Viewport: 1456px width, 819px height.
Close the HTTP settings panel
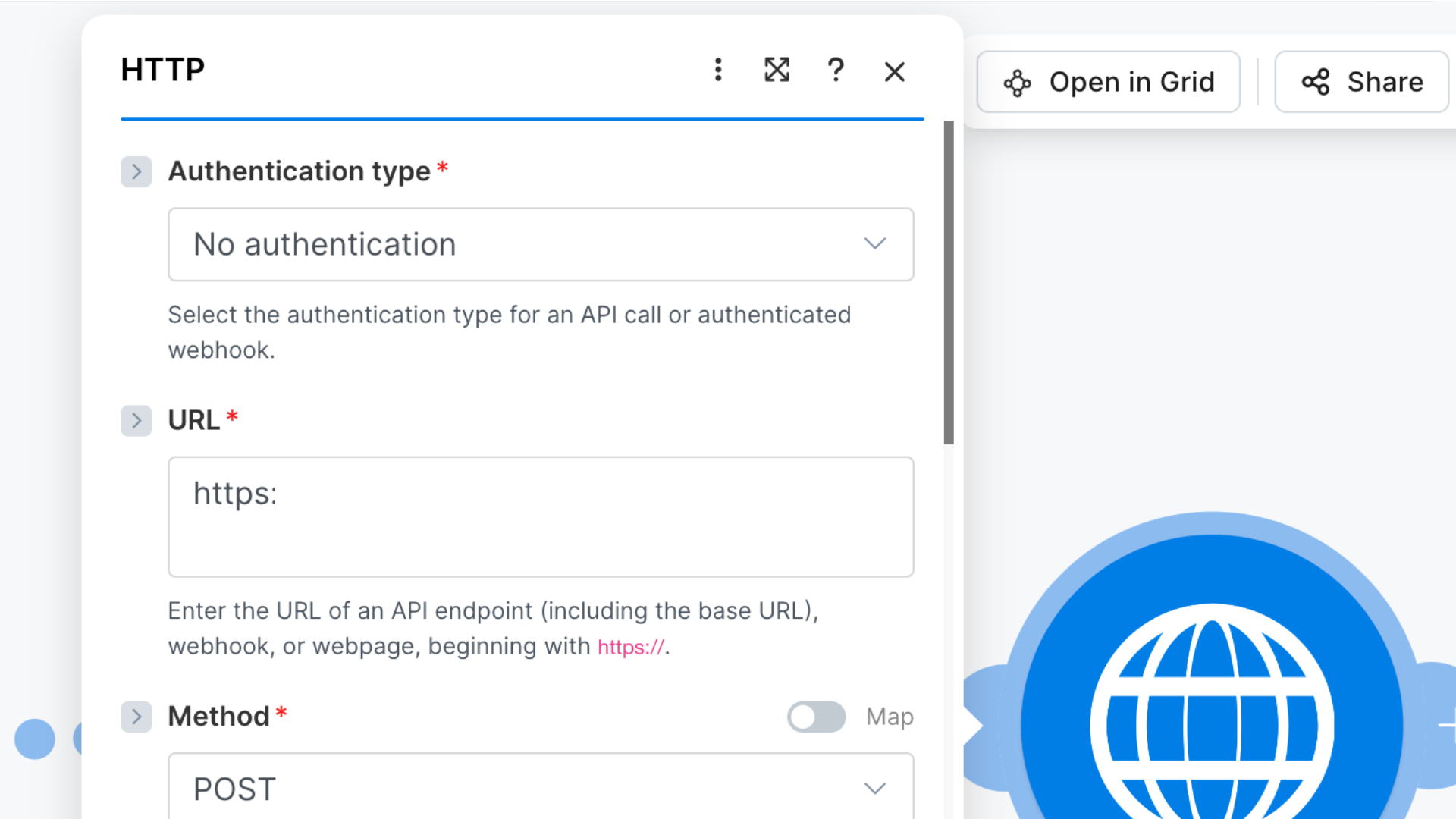pos(895,71)
